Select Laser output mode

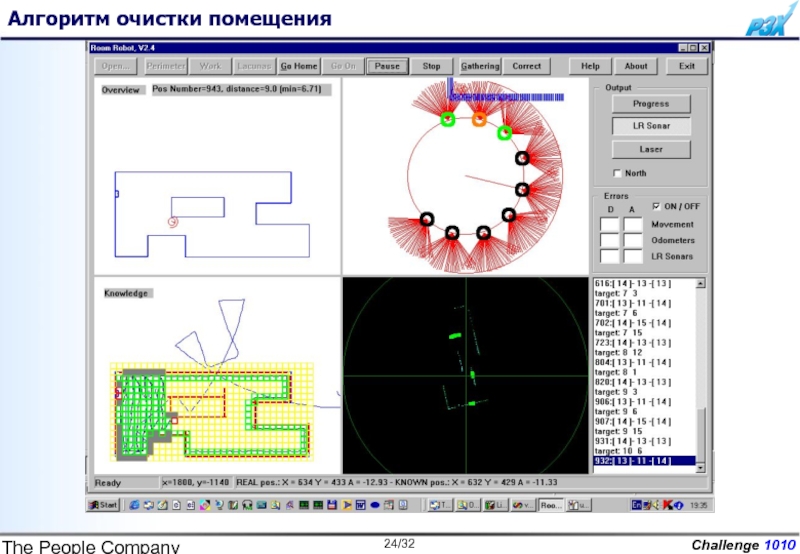click(x=651, y=149)
